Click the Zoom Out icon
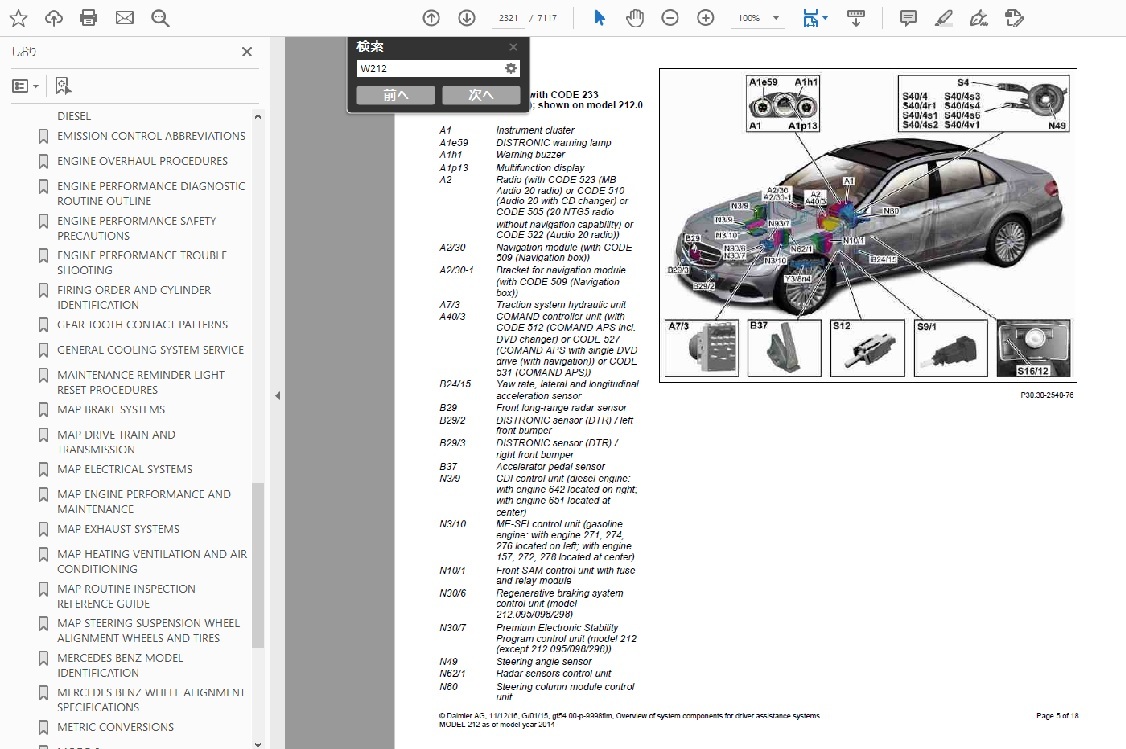Image resolution: width=1126 pixels, height=749 pixels. tap(670, 17)
